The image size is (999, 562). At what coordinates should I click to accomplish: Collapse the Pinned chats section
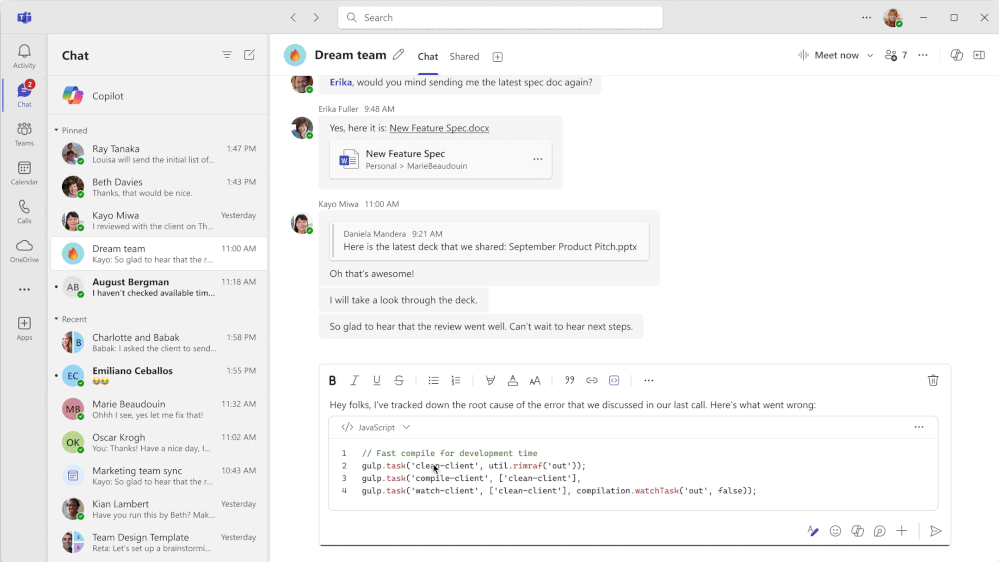pyautogui.click(x=56, y=130)
